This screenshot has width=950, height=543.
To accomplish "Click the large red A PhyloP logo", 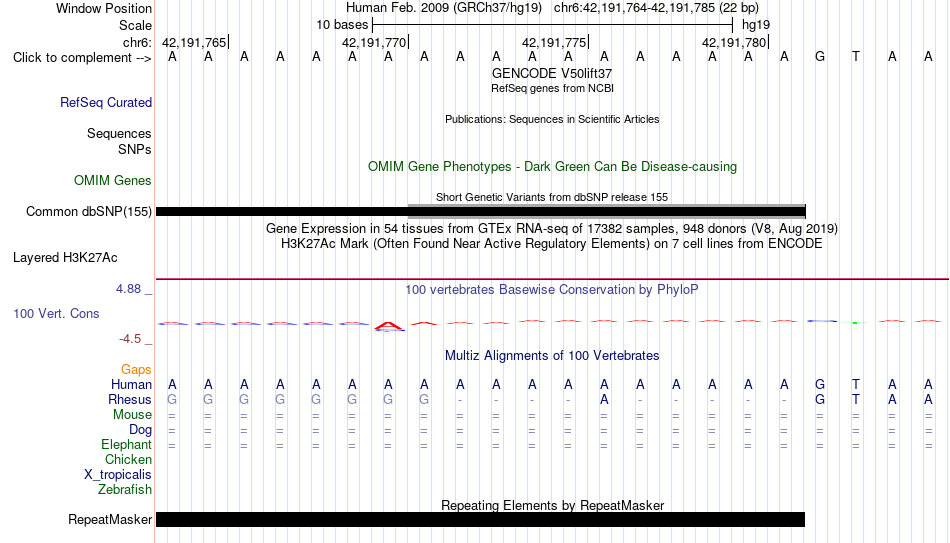I will (388, 327).
